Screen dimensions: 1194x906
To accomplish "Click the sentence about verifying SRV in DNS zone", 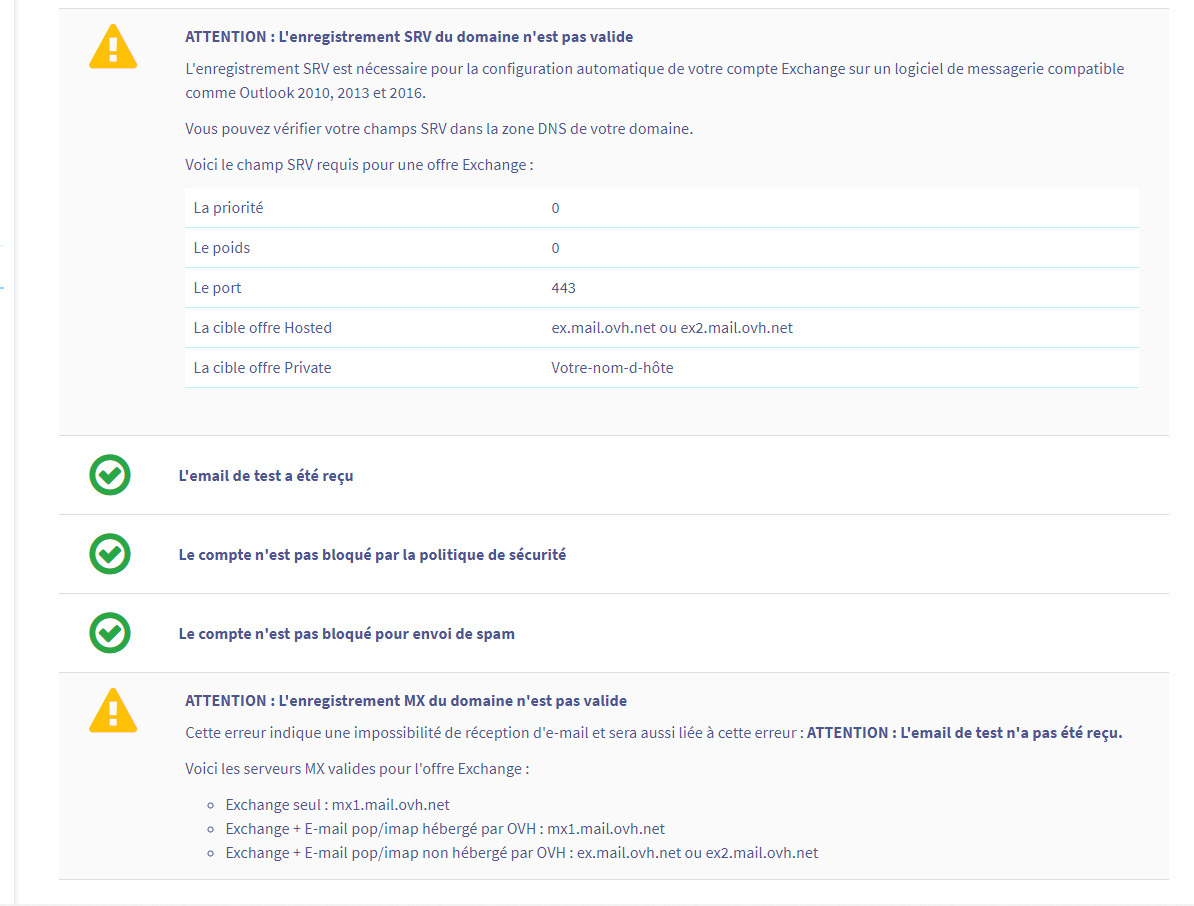I will [x=438, y=129].
